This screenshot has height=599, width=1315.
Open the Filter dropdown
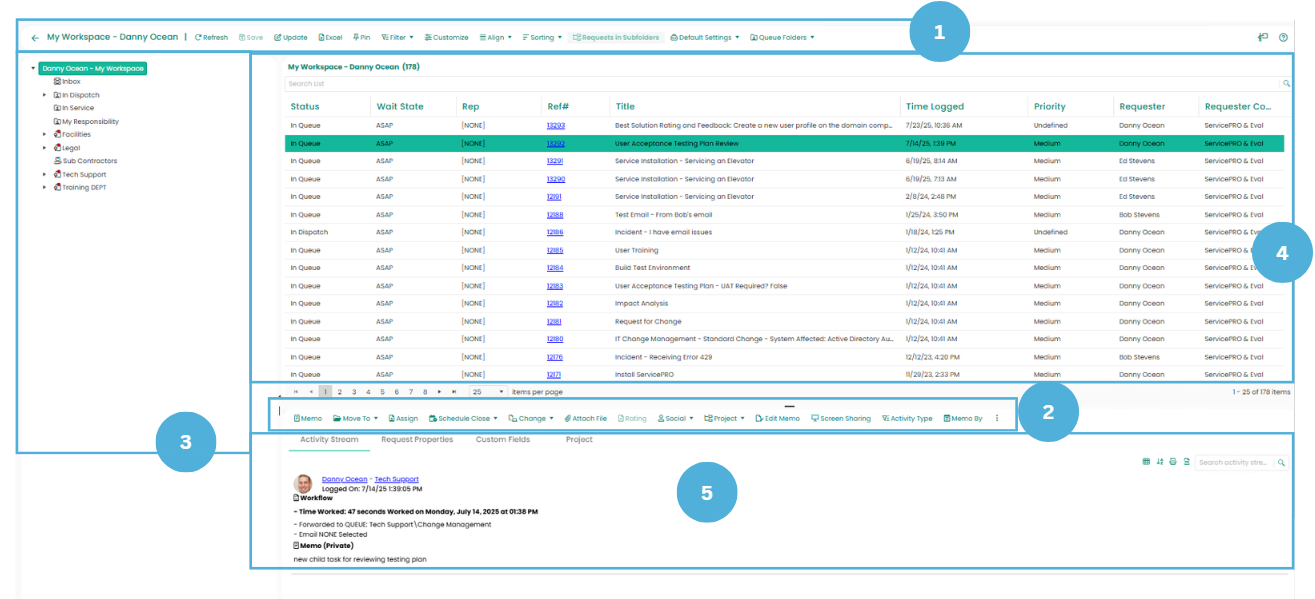click(x=397, y=37)
